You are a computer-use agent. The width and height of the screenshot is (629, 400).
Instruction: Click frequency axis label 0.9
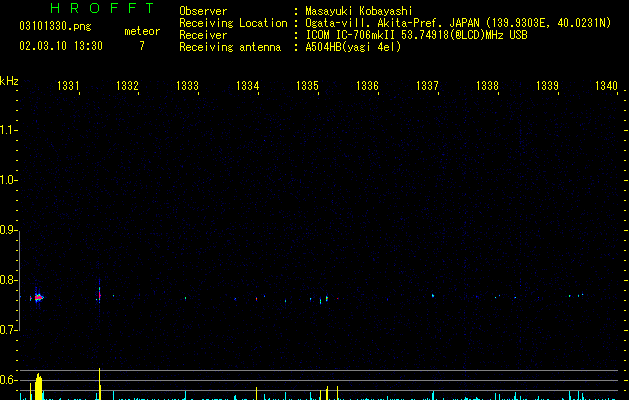pyautogui.click(x=8, y=230)
